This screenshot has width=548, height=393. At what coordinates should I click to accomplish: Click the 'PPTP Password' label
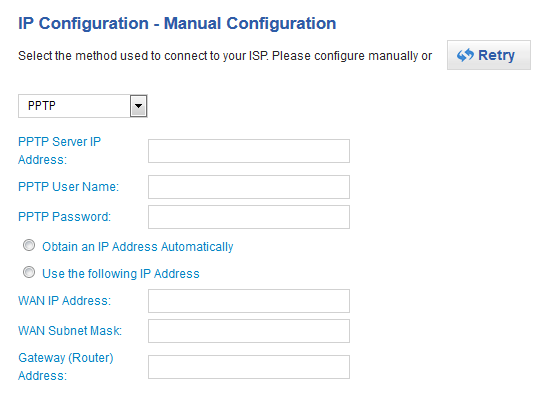[64, 217]
